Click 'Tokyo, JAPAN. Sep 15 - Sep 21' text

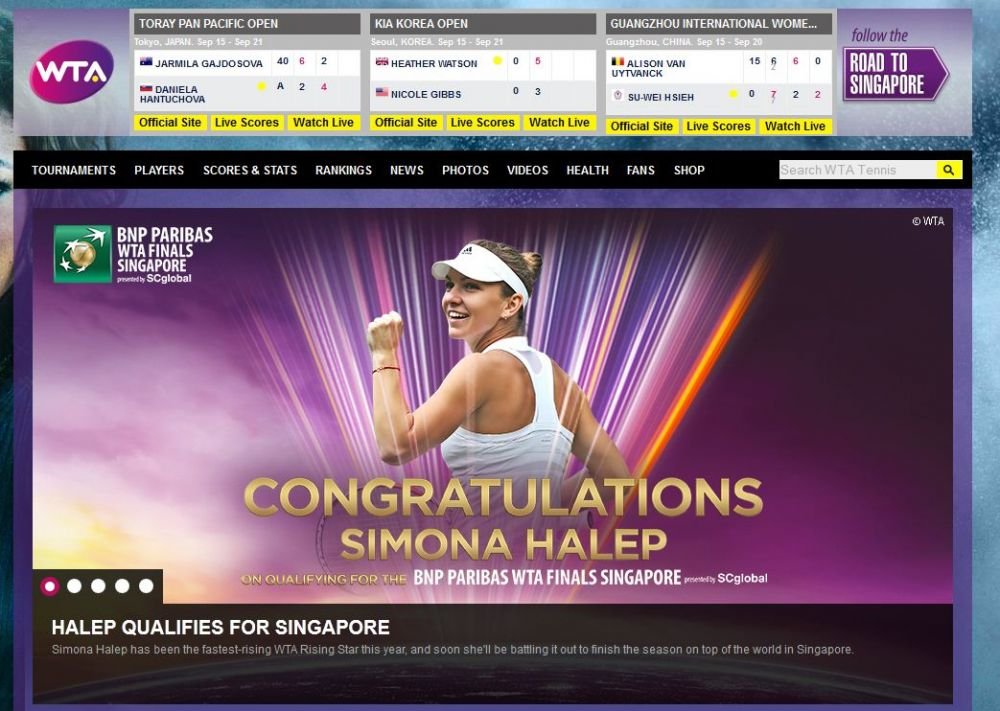[198, 42]
